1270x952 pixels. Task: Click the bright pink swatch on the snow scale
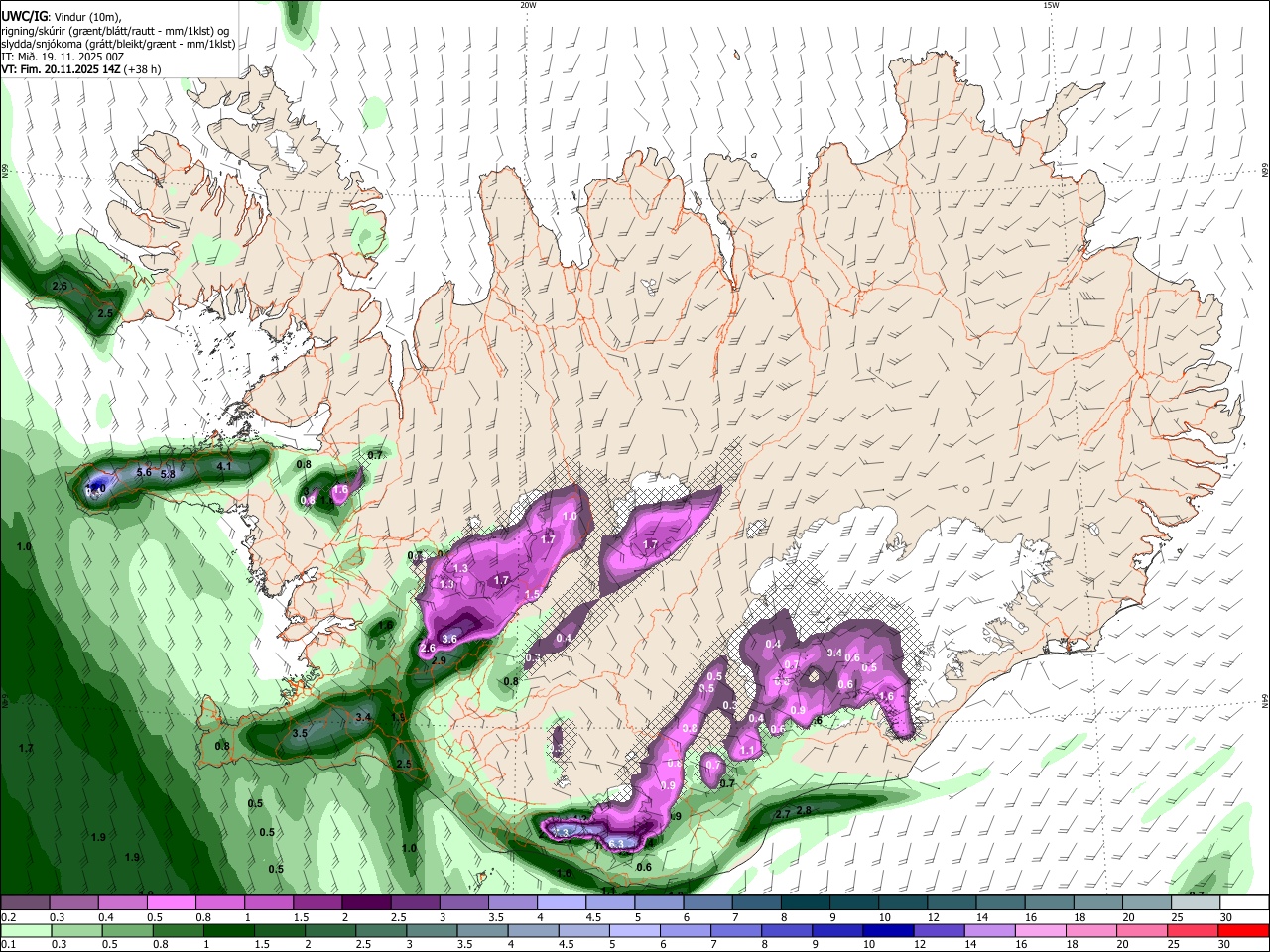point(170,903)
